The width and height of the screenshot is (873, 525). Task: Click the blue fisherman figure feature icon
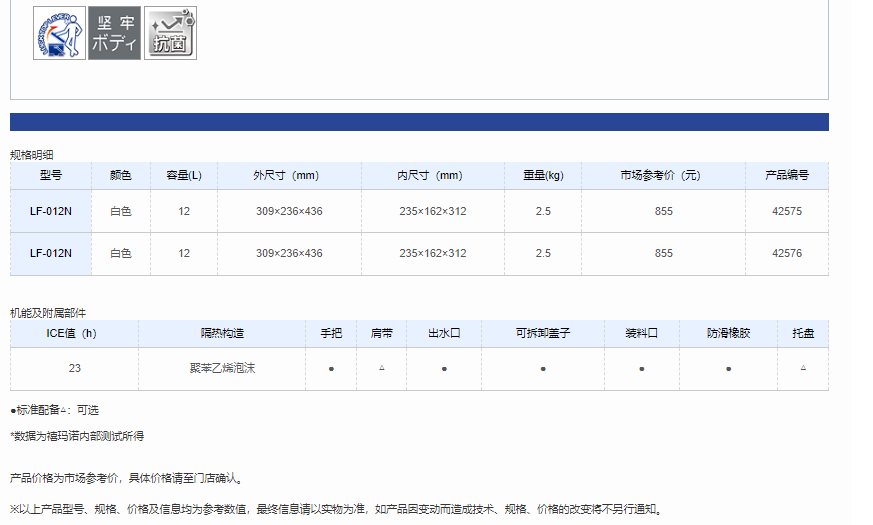59,33
